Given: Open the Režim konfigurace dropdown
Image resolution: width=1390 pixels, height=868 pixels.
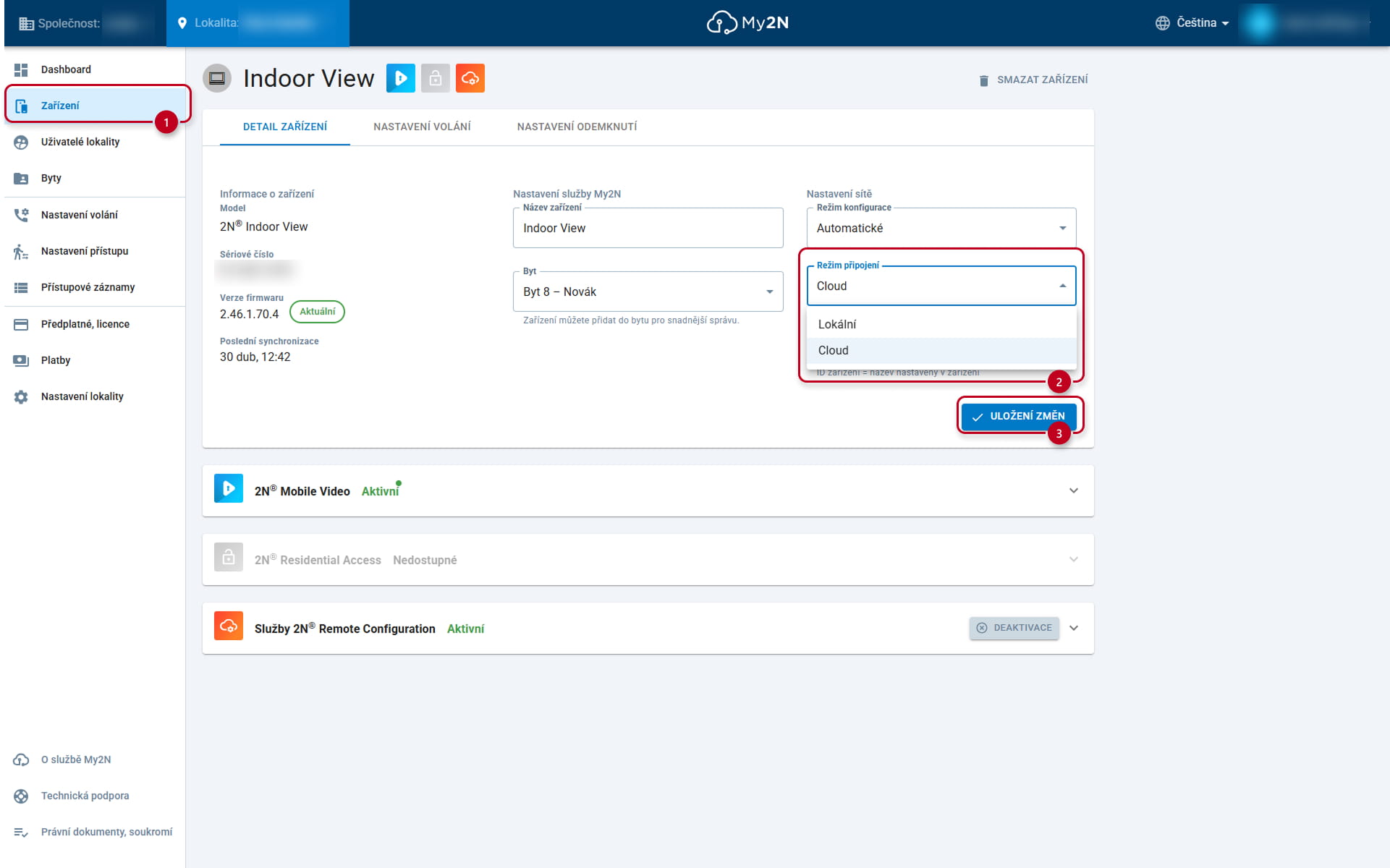Looking at the screenshot, I should click(x=941, y=228).
